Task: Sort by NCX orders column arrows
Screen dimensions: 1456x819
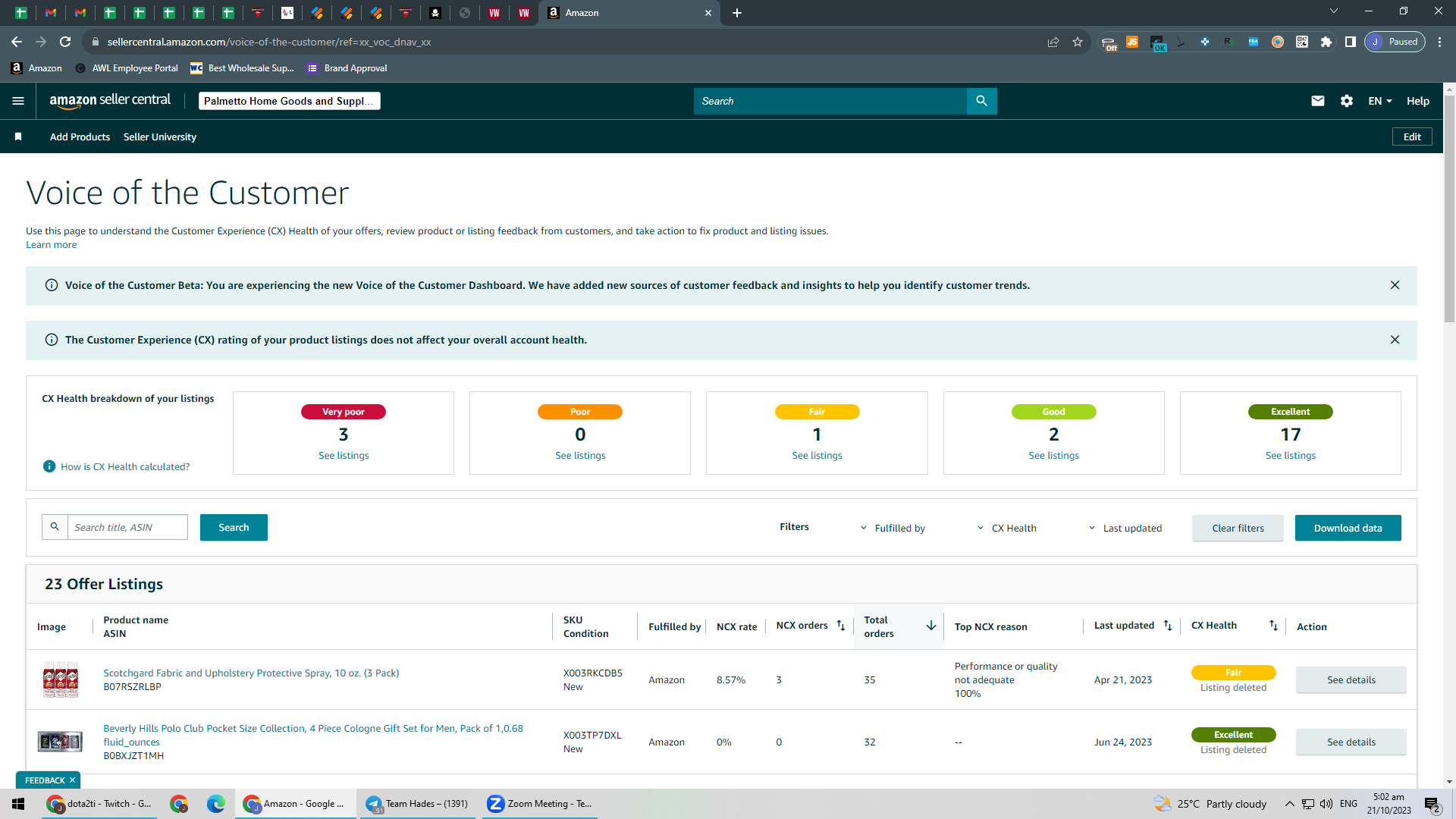Action: coord(840,626)
